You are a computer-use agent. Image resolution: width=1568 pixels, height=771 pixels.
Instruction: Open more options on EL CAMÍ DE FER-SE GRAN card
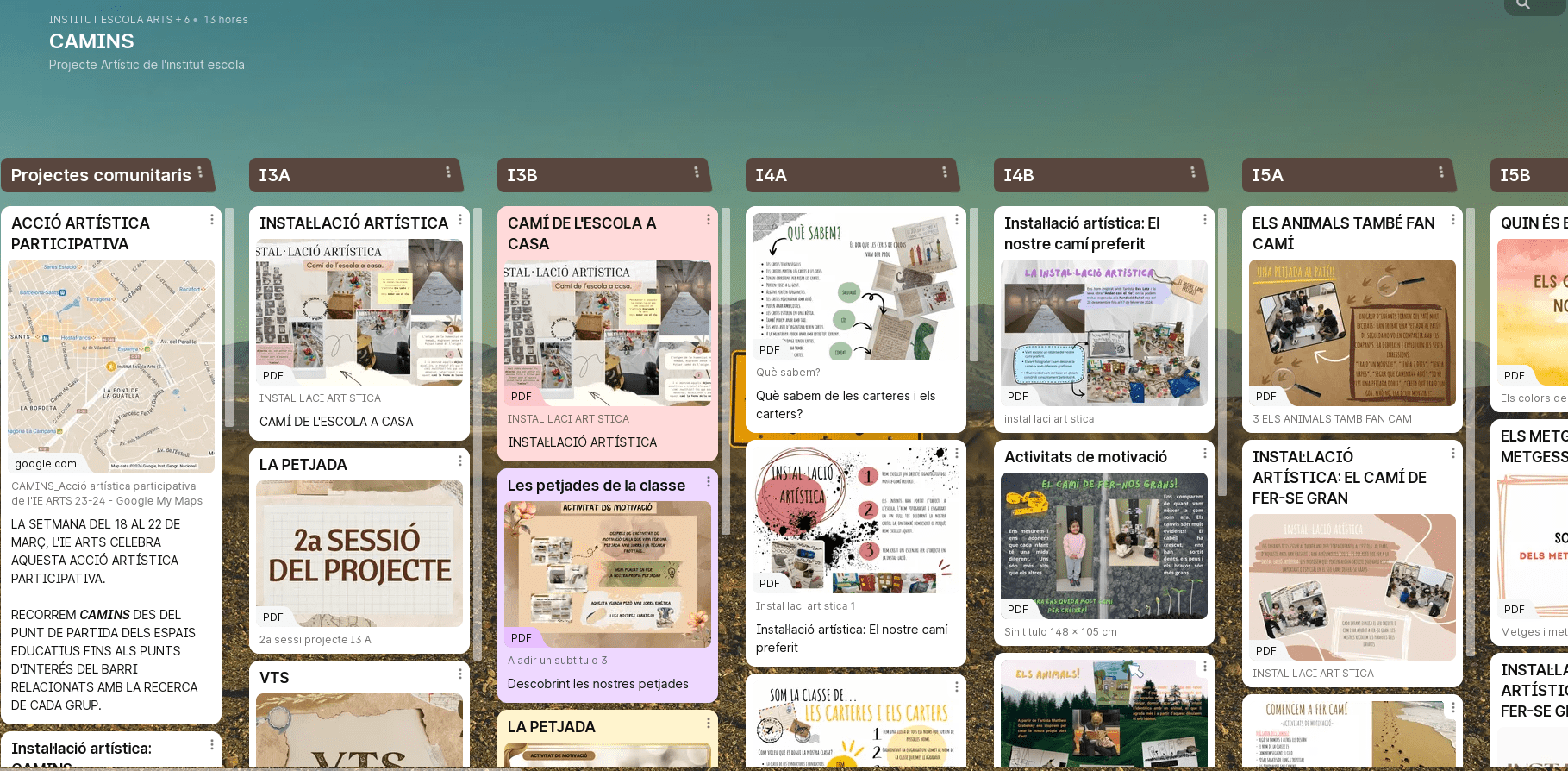pos(1453,454)
